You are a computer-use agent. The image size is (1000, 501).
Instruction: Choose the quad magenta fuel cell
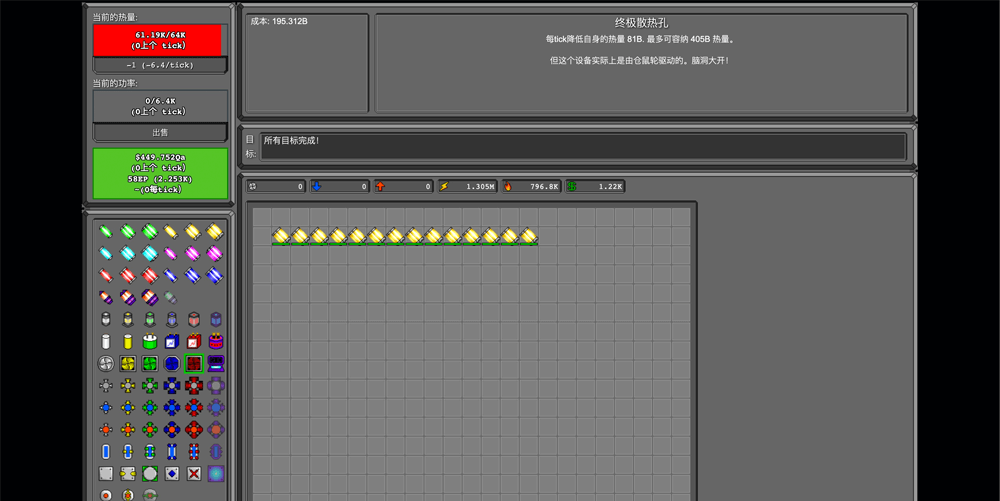point(215,254)
